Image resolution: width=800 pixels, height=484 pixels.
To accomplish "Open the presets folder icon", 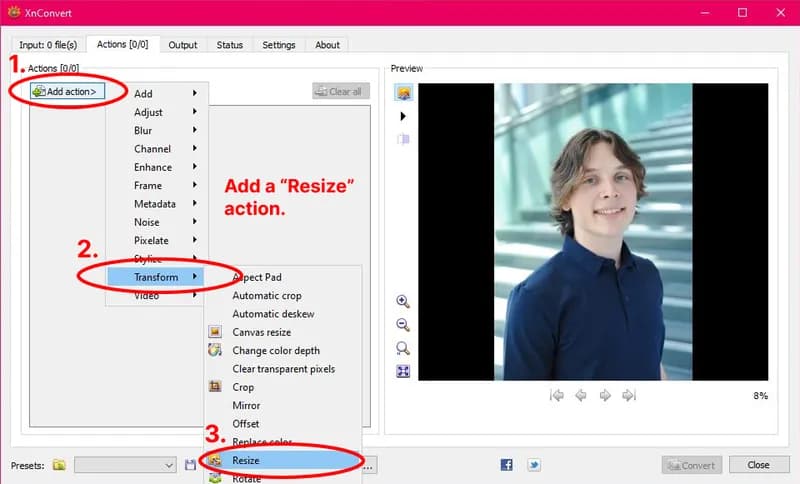I will [x=59, y=465].
